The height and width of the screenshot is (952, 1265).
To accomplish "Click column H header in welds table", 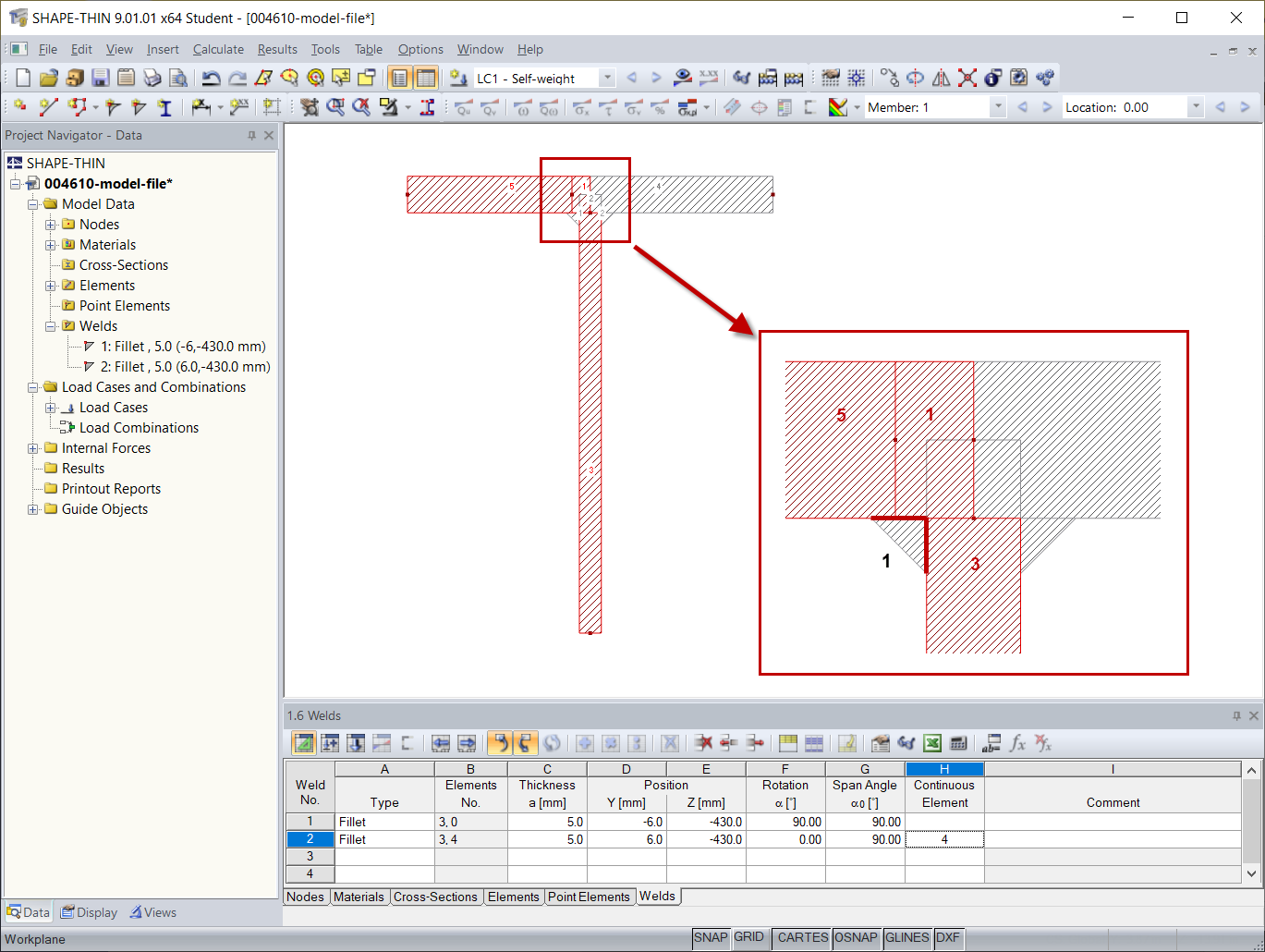I will tap(944, 769).
